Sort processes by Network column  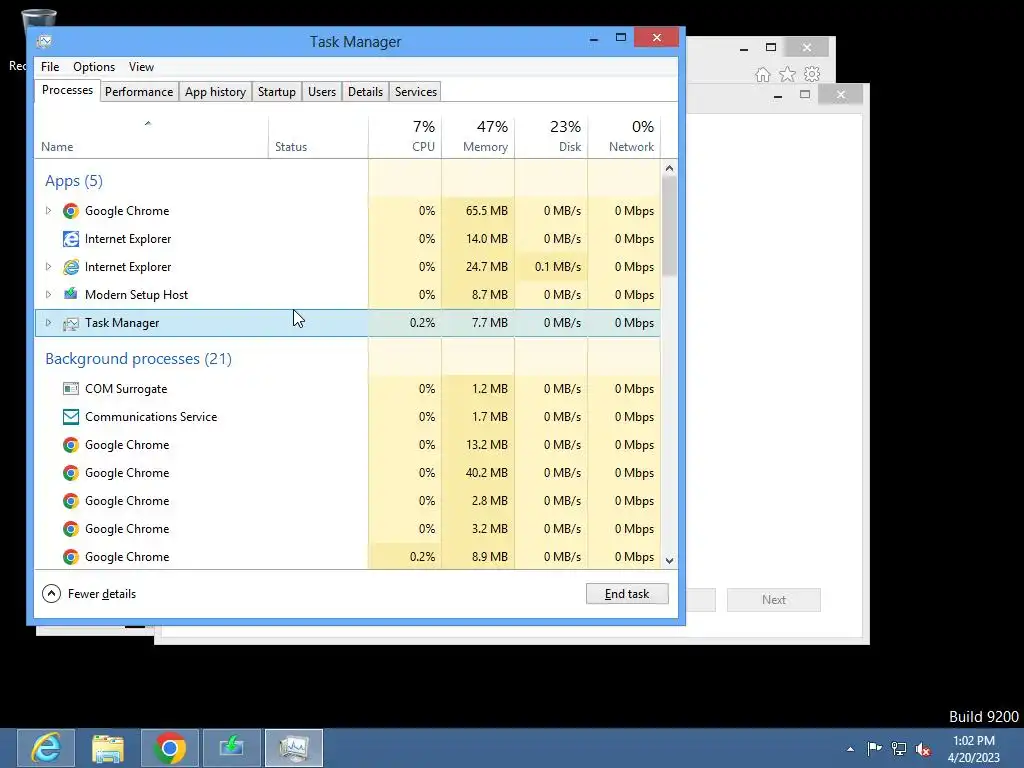[x=624, y=137]
